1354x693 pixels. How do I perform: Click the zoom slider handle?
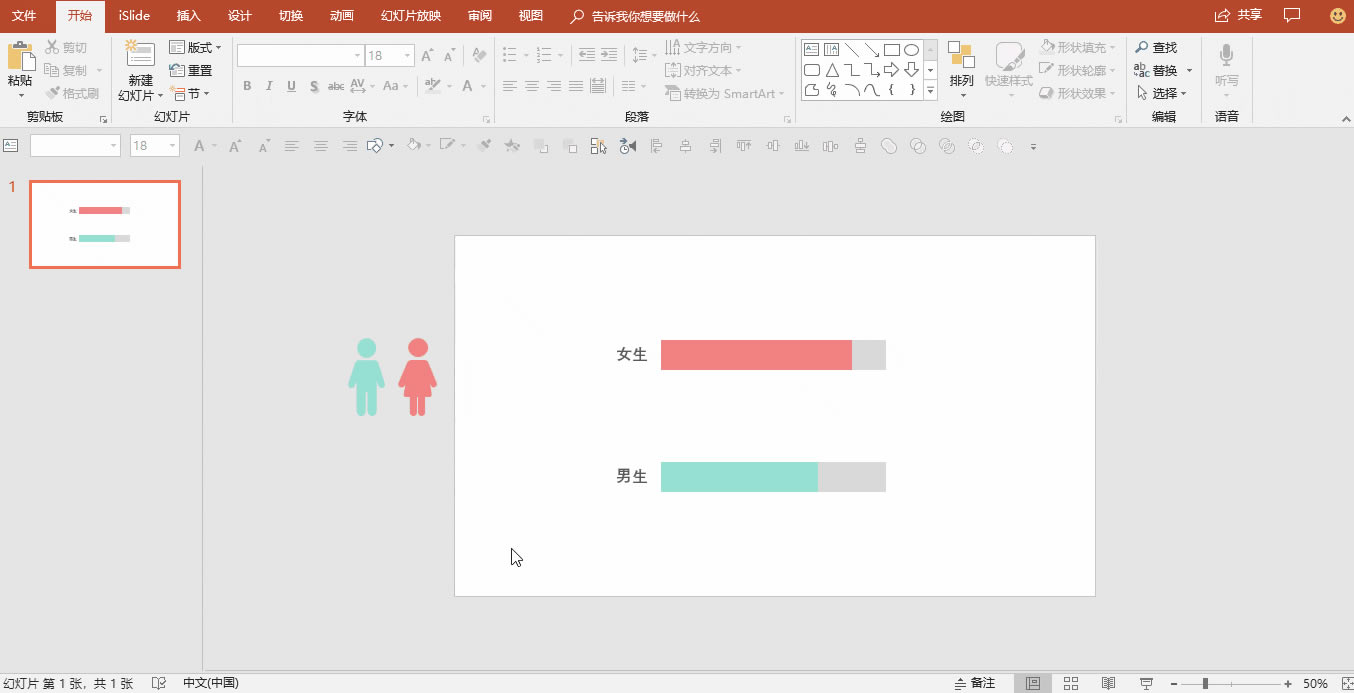click(x=1205, y=683)
